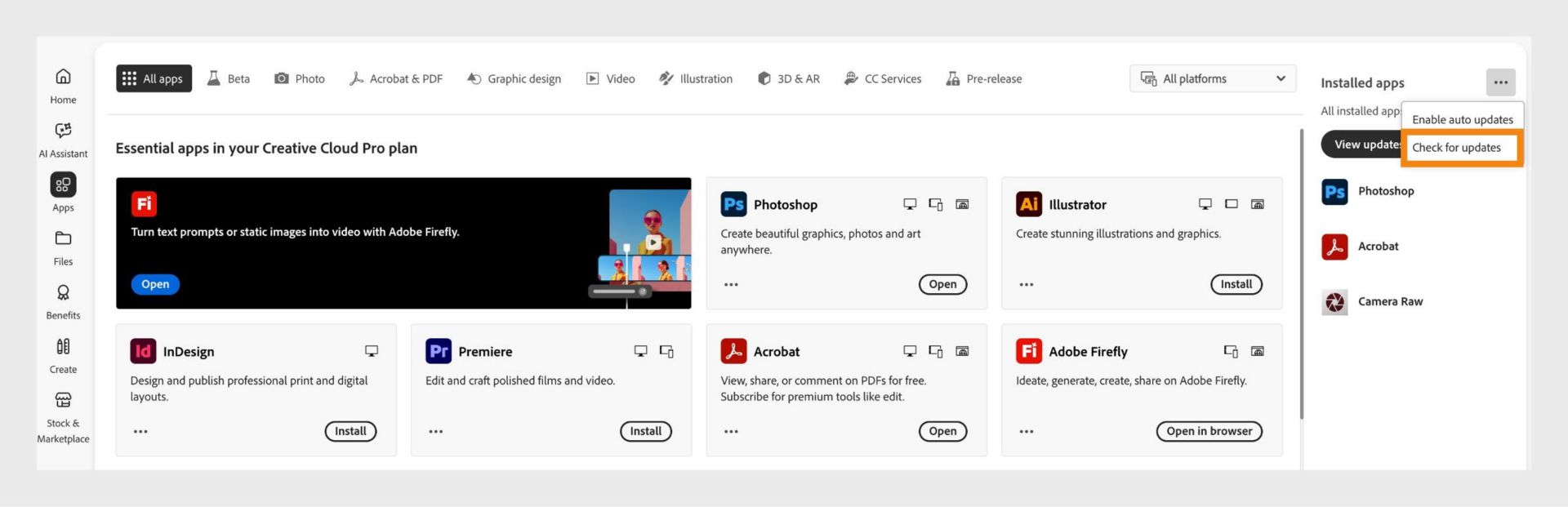
Task: Click the Acrobat card app icon
Action: click(x=733, y=351)
